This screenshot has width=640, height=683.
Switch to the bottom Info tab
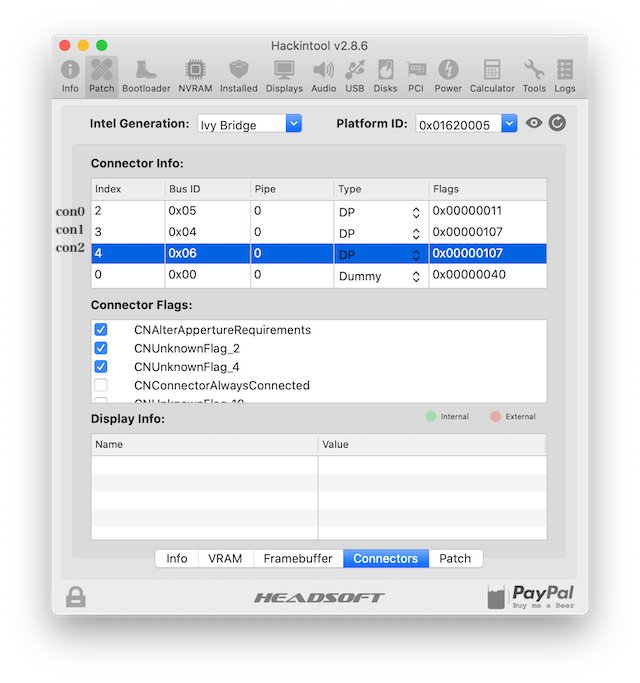177,558
